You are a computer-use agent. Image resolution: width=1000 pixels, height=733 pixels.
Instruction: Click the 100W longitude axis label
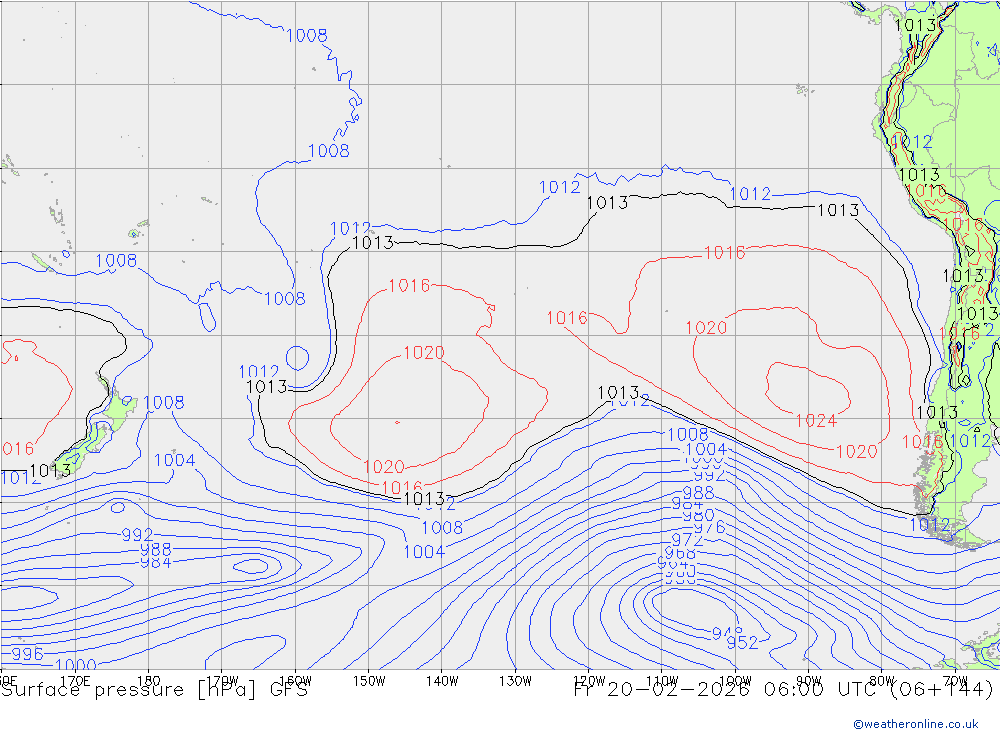[735, 681]
